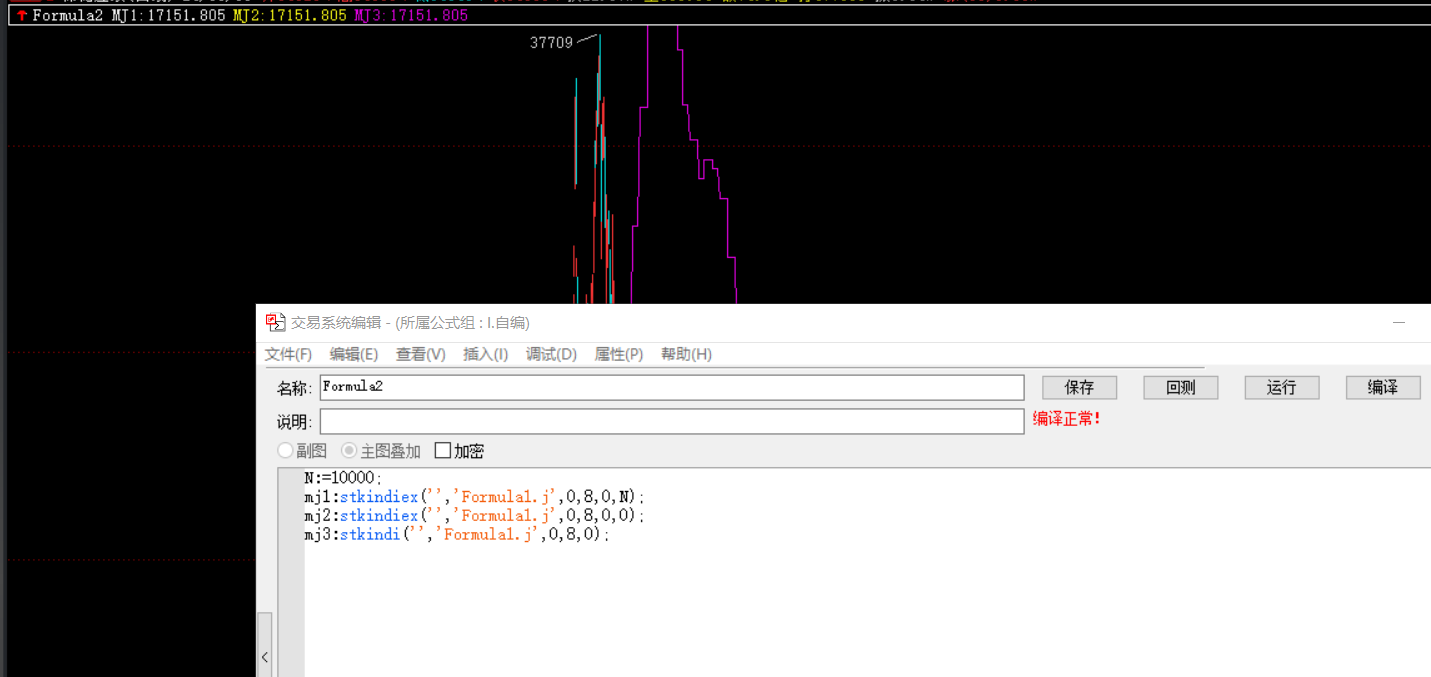This screenshot has width=1431, height=677.
Task: Focus the 名称 field containing Formula2
Action: coord(672,387)
